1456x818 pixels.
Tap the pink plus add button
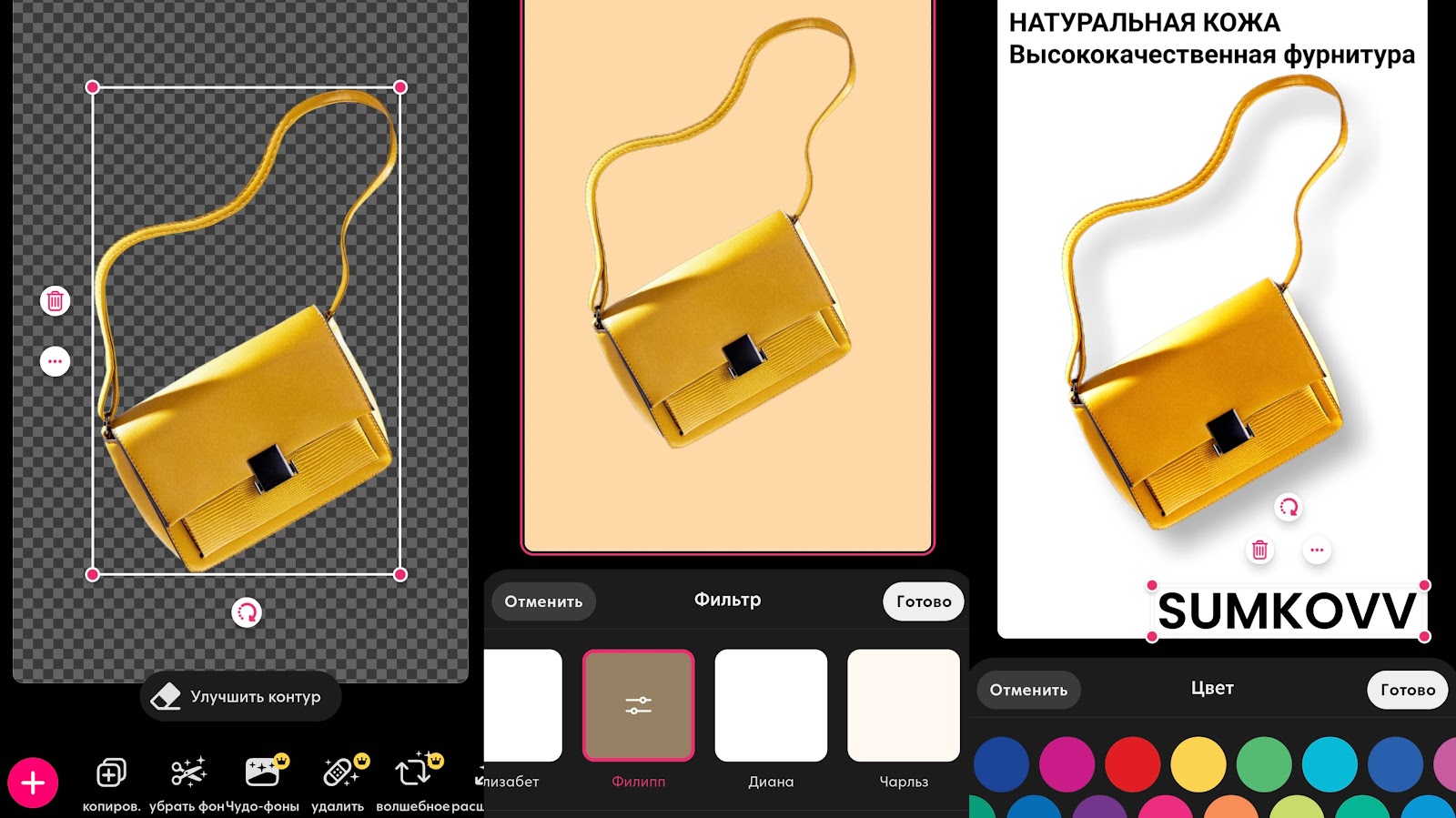point(33,783)
